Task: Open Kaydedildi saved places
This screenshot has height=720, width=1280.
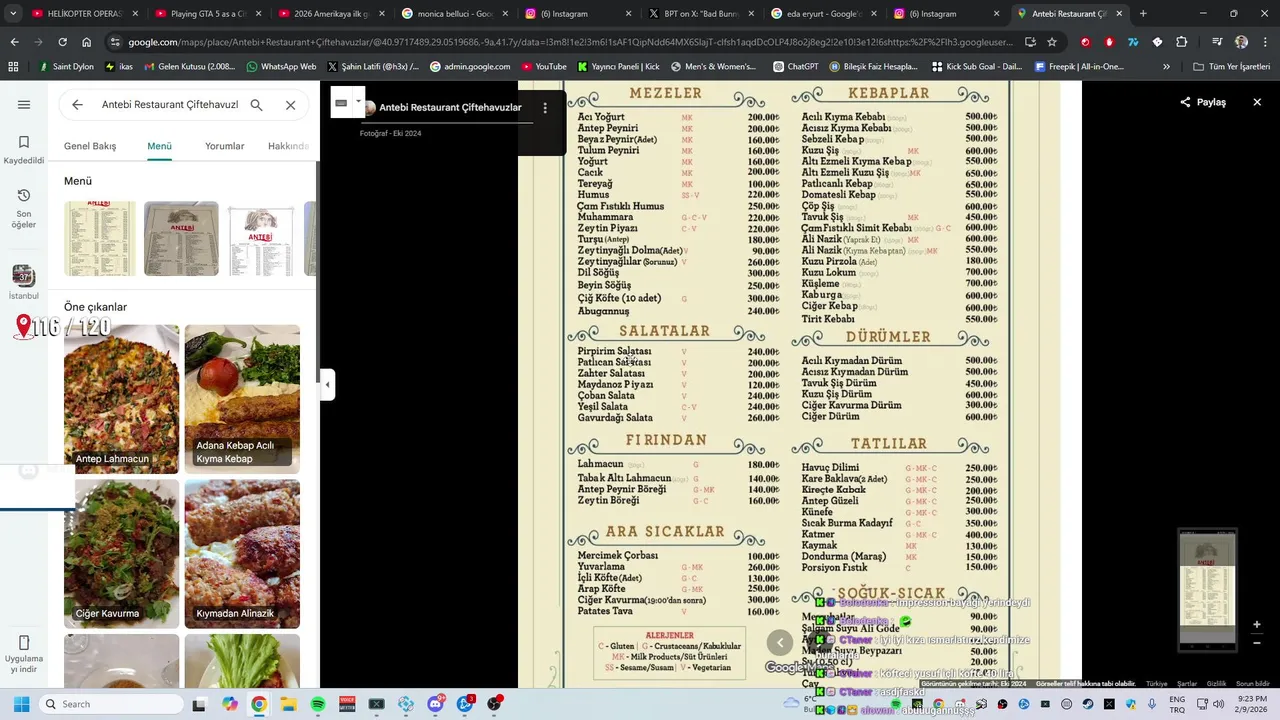Action: pyautogui.click(x=24, y=150)
